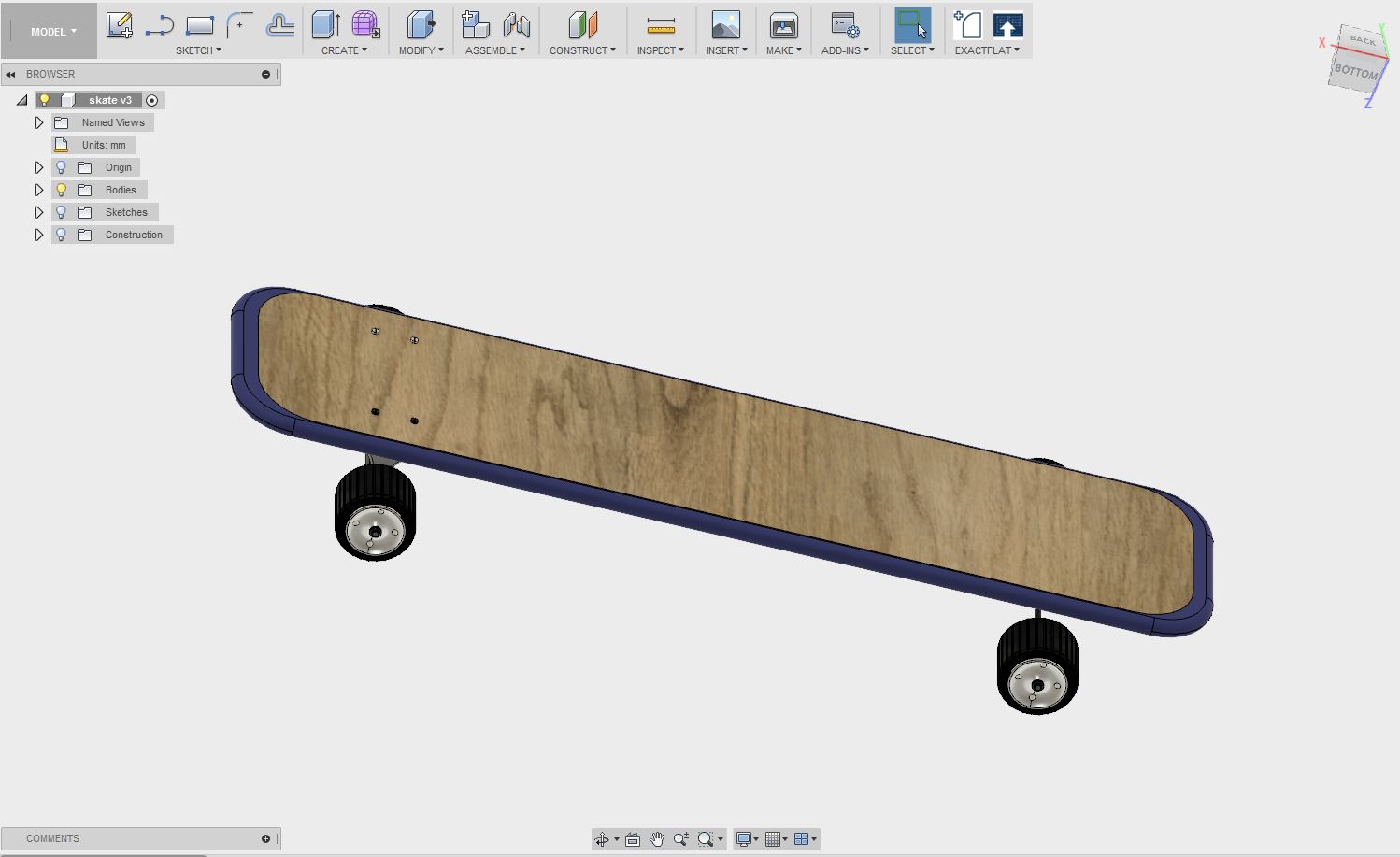This screenshot has width=1400, height=857.
Task: Expand the Sketches tree node
Action: pos(38,212)
